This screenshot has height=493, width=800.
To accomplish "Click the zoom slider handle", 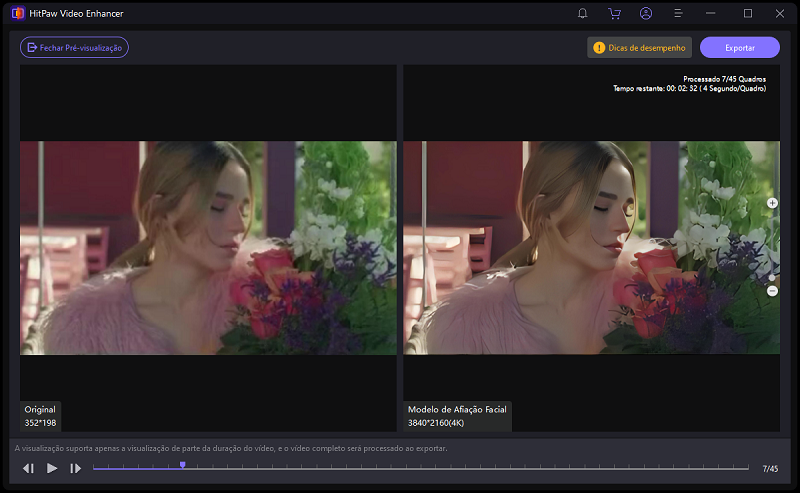I will coord(772,277).
